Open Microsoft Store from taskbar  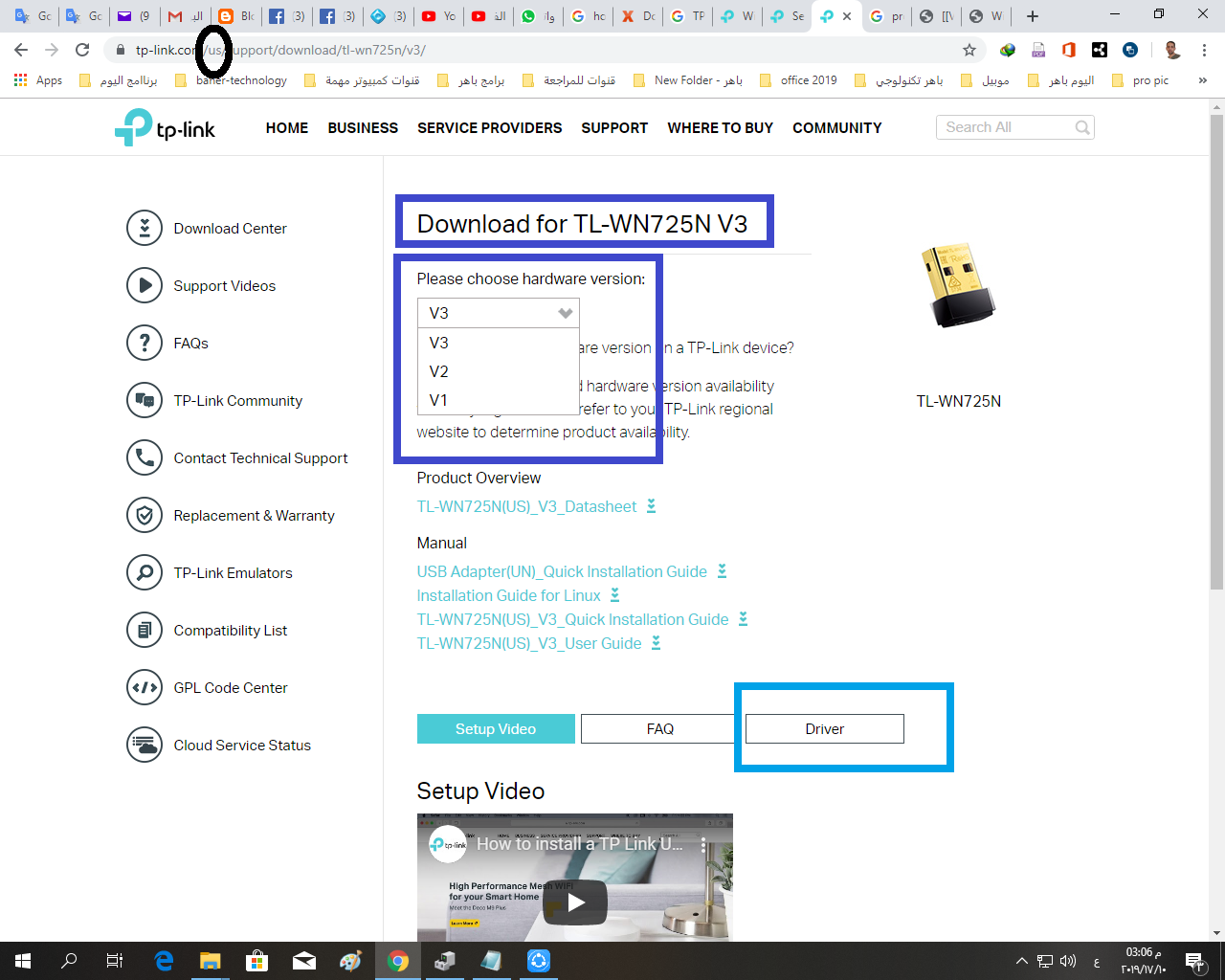(256, 961)
